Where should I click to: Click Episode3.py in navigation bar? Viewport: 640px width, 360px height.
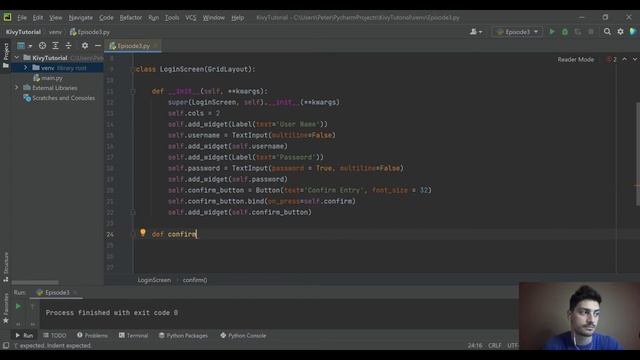[90, 32]
